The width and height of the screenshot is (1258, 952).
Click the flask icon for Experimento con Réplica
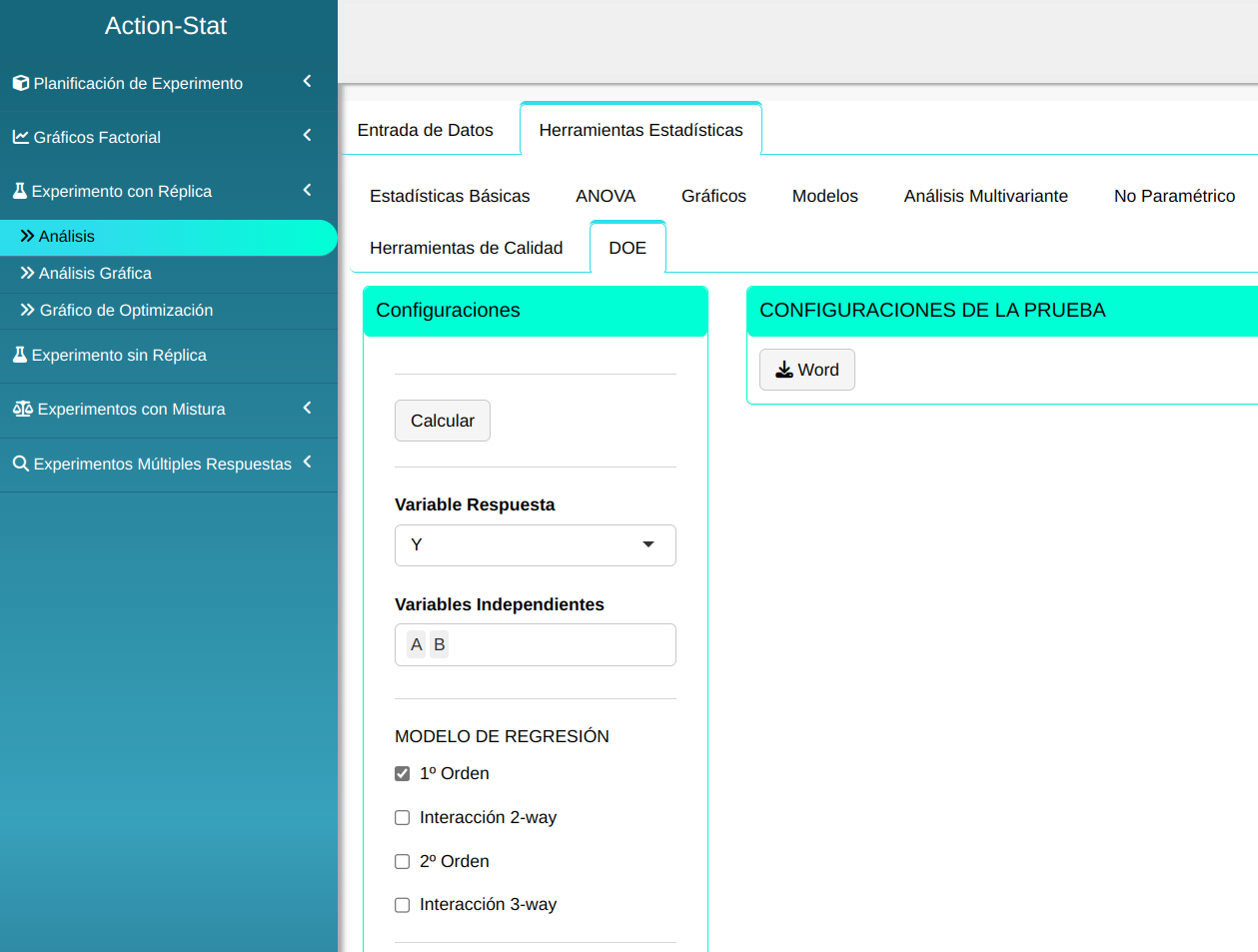coord(19,191)
